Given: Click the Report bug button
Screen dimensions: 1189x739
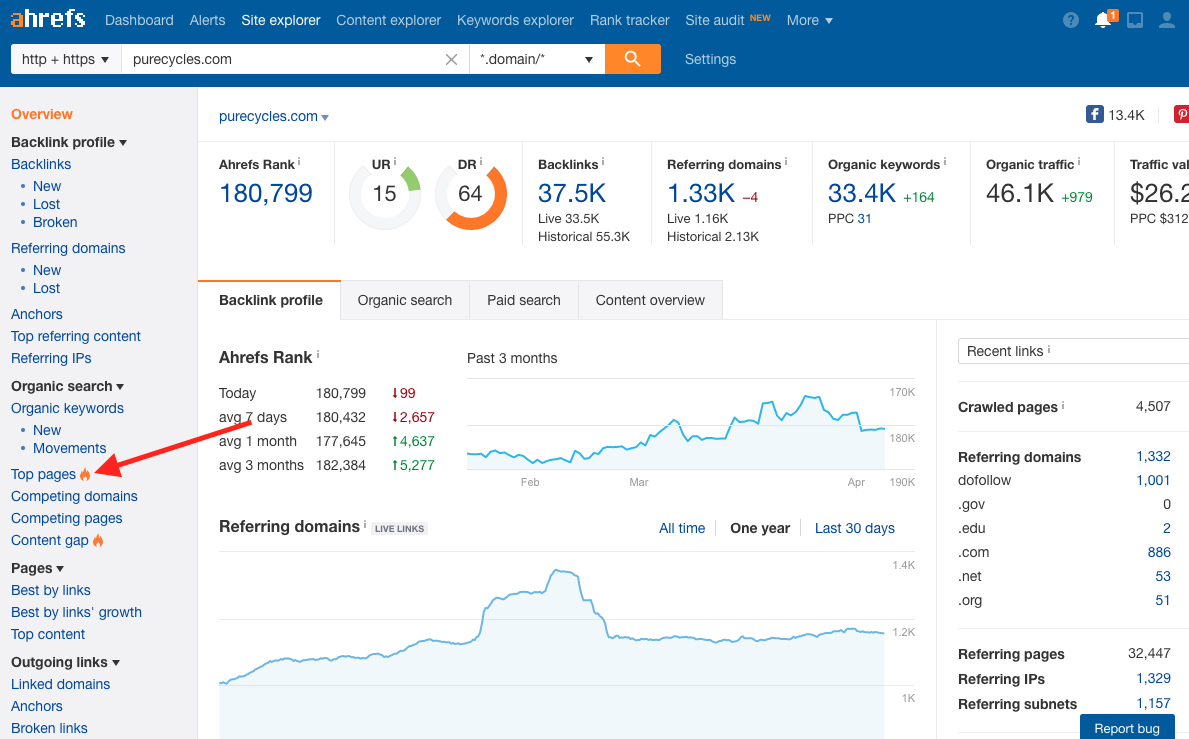Looking at the screenshot, I should click(1127, 728).
